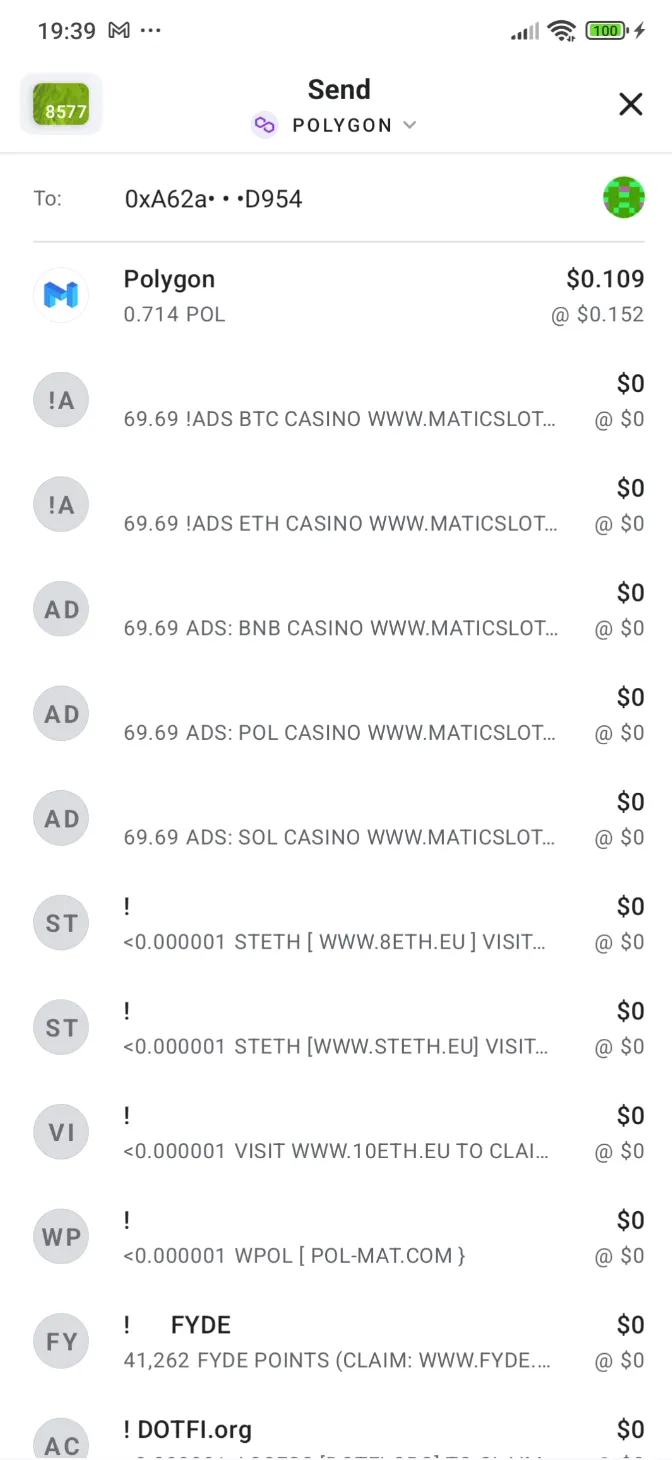The height and width of the screenshot is (1460, 672).
Task: Click the purple Polygon network badge
Action: click(264, 125)
